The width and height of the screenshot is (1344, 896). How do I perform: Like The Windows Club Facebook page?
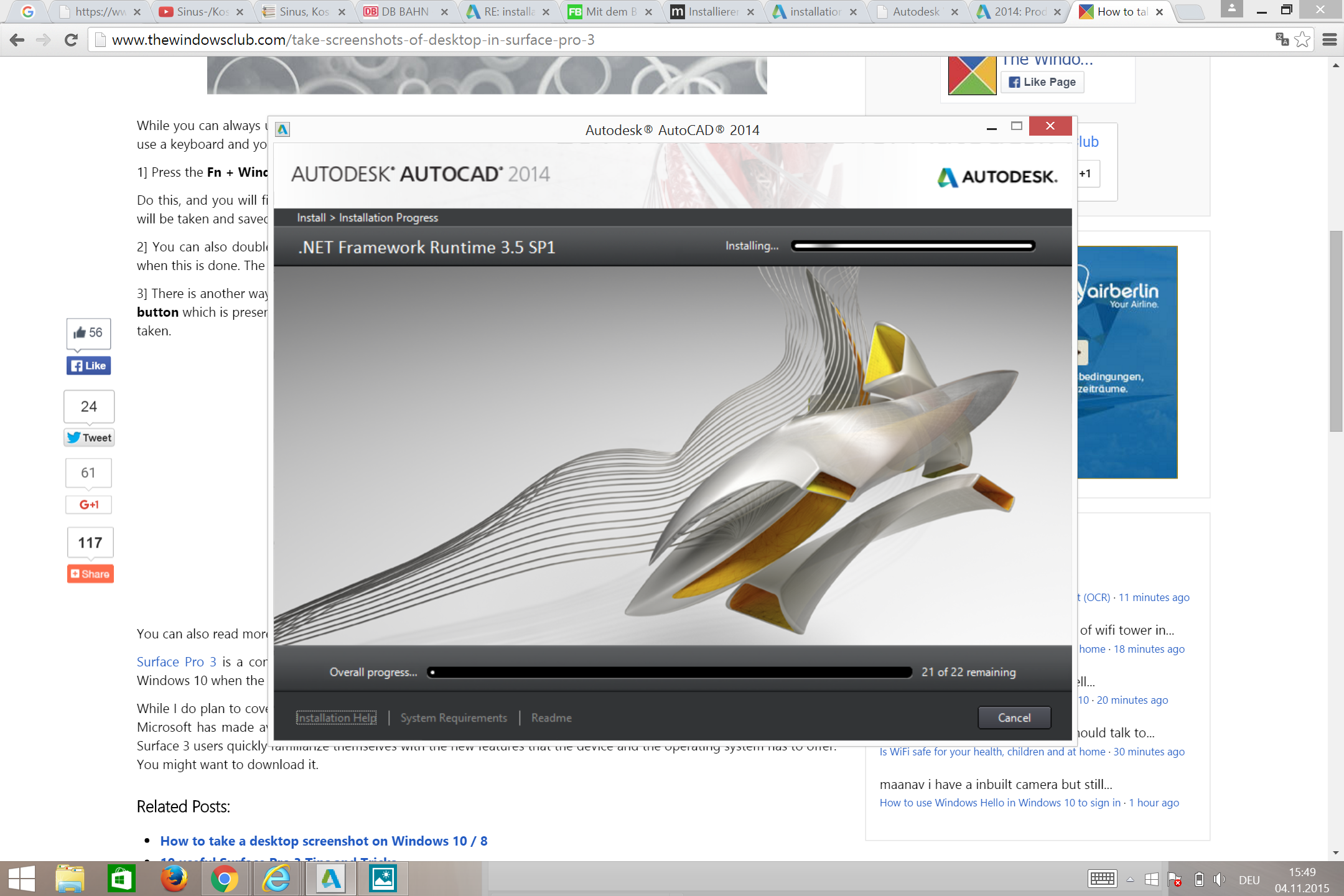[x=1042, y=82]
